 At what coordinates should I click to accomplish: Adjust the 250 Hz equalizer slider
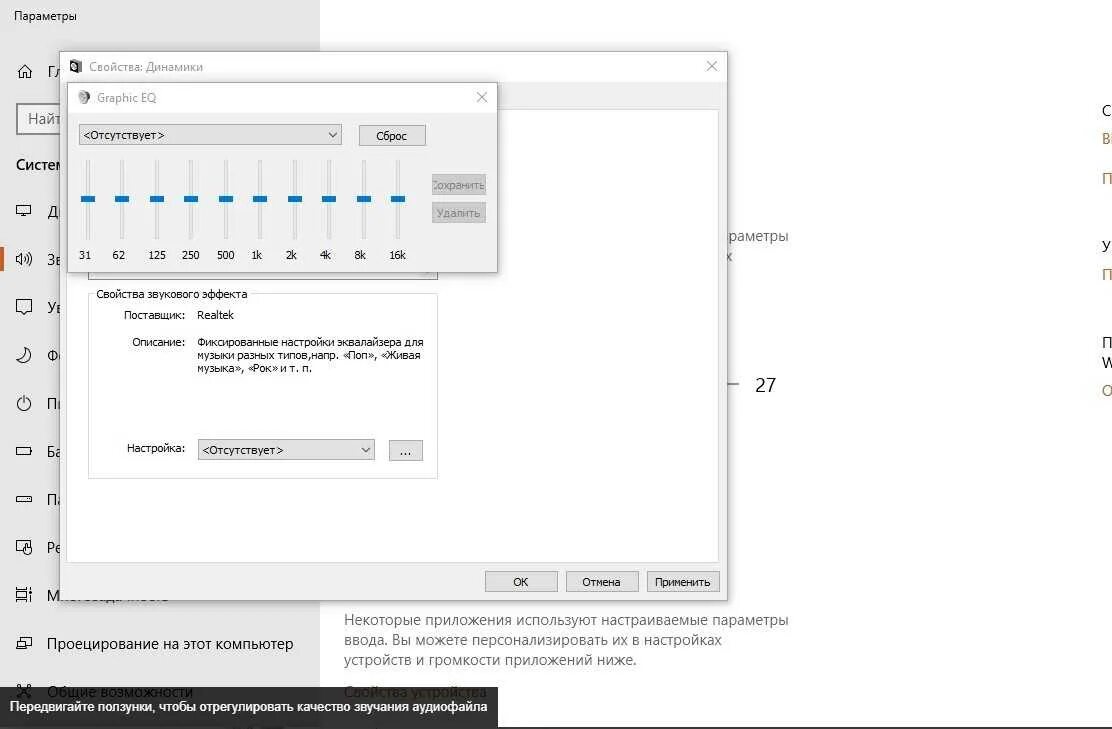pyautogui.click(x=191, y=199)
